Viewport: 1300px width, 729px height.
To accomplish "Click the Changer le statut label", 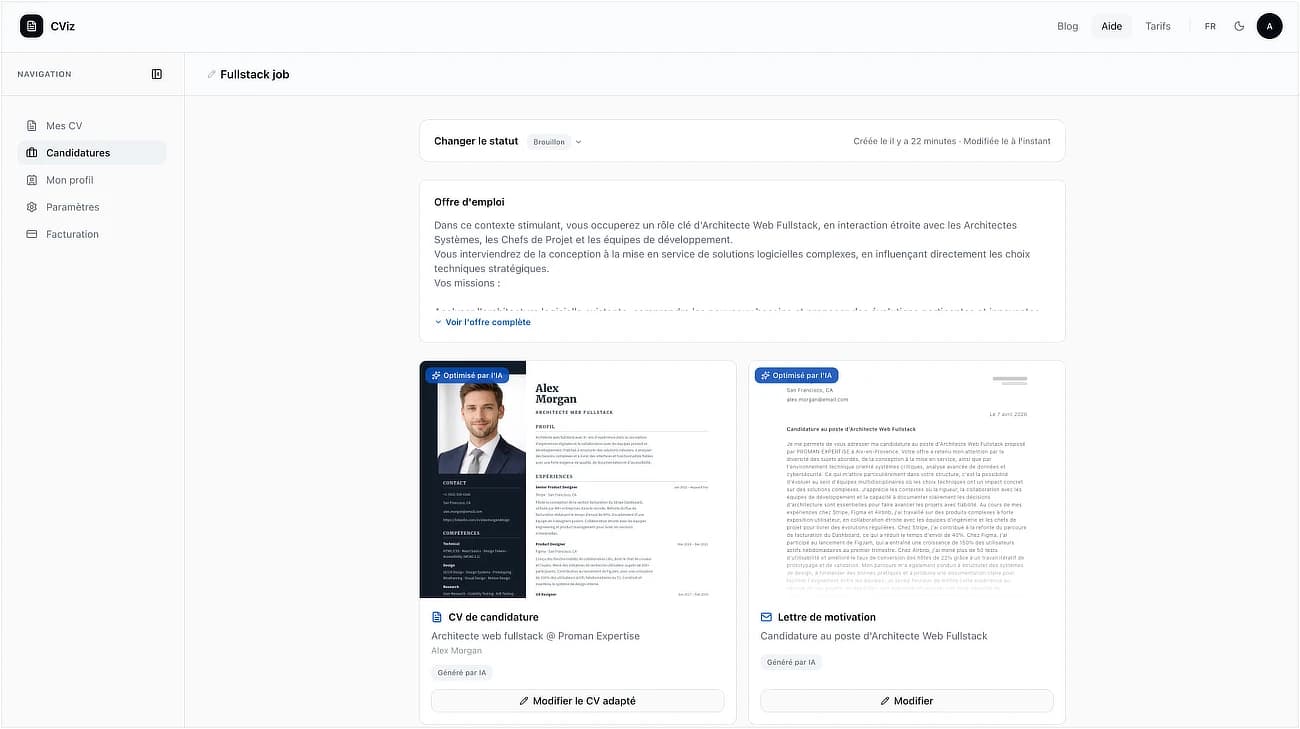I will point(476,141).
